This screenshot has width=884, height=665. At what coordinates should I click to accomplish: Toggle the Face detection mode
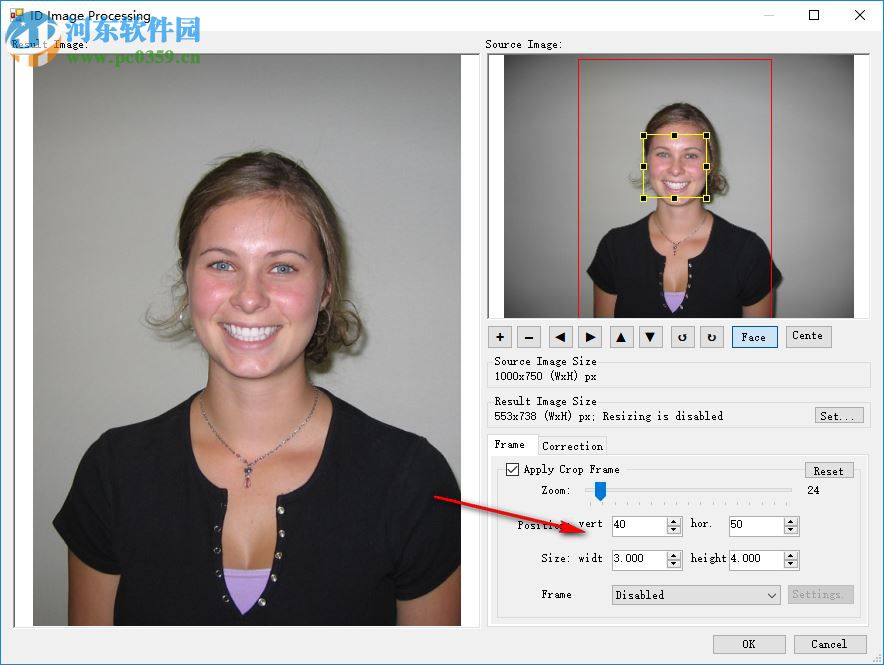click(754, 337)
